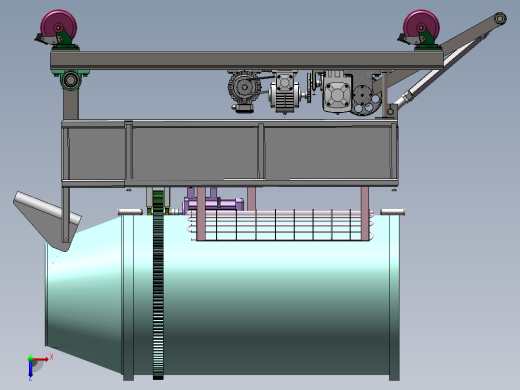Select the large gearbox housing on the right
This screenshot has height=390, width=520.
click(337, 92)
